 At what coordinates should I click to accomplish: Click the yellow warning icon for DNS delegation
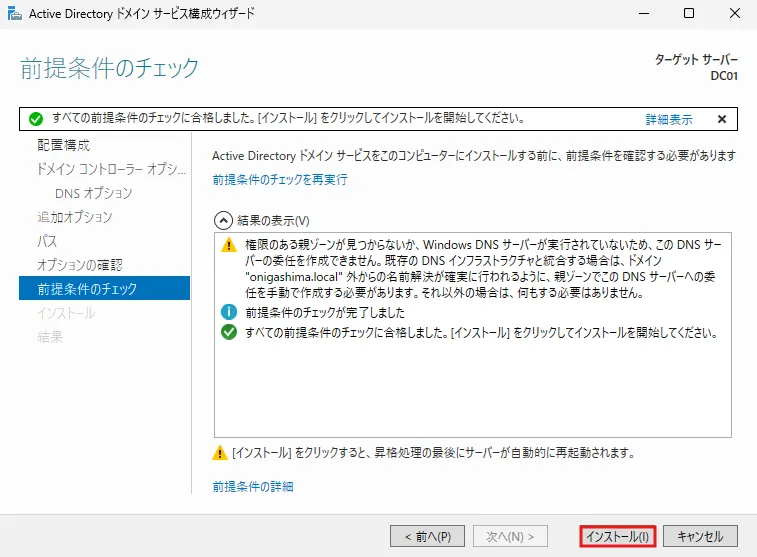tap(228, 245)
